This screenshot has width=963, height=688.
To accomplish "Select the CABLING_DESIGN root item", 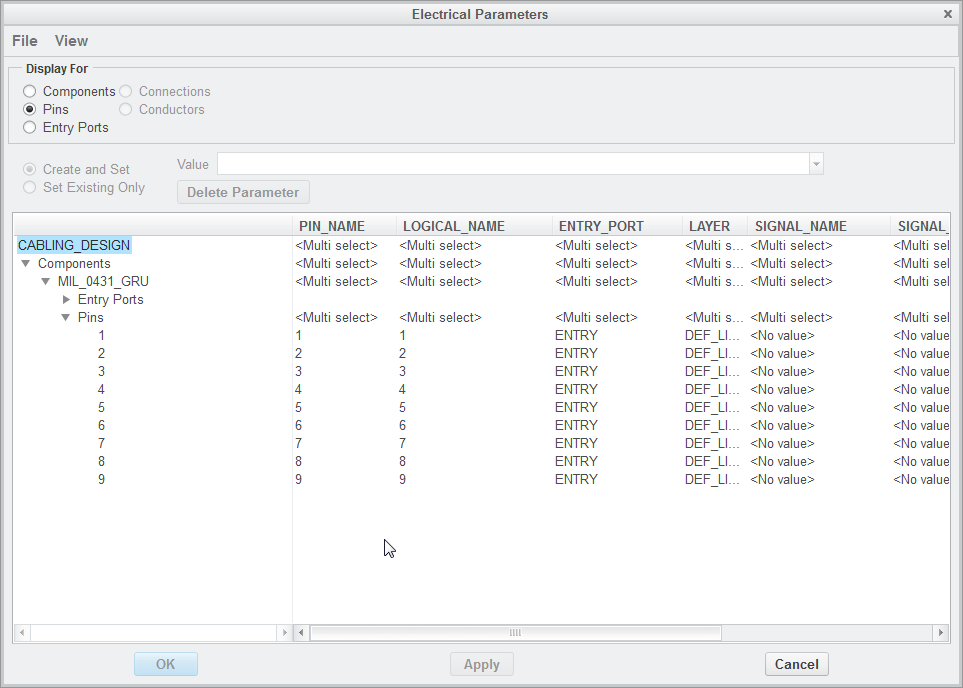I will click(74, 245).
